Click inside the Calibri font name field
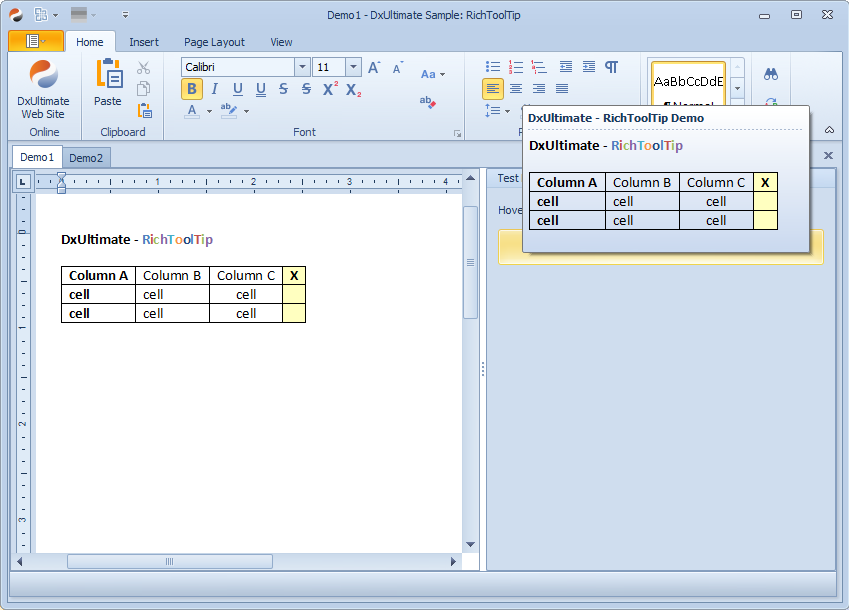849x610 pixels. (238, 67)
